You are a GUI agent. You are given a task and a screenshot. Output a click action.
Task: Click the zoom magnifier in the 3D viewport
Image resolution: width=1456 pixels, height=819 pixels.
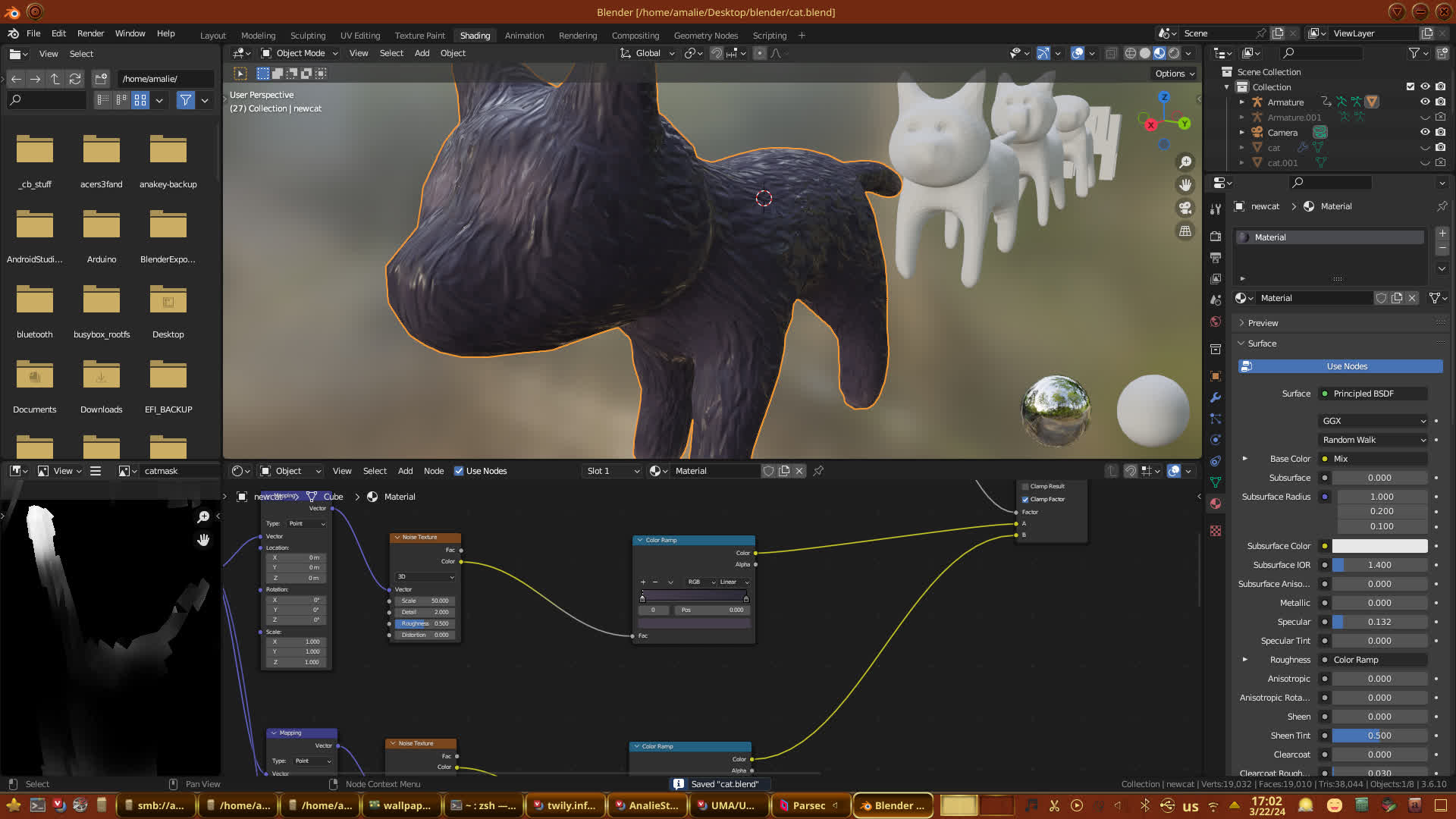pyautogui.click(x=1185, y=162)
